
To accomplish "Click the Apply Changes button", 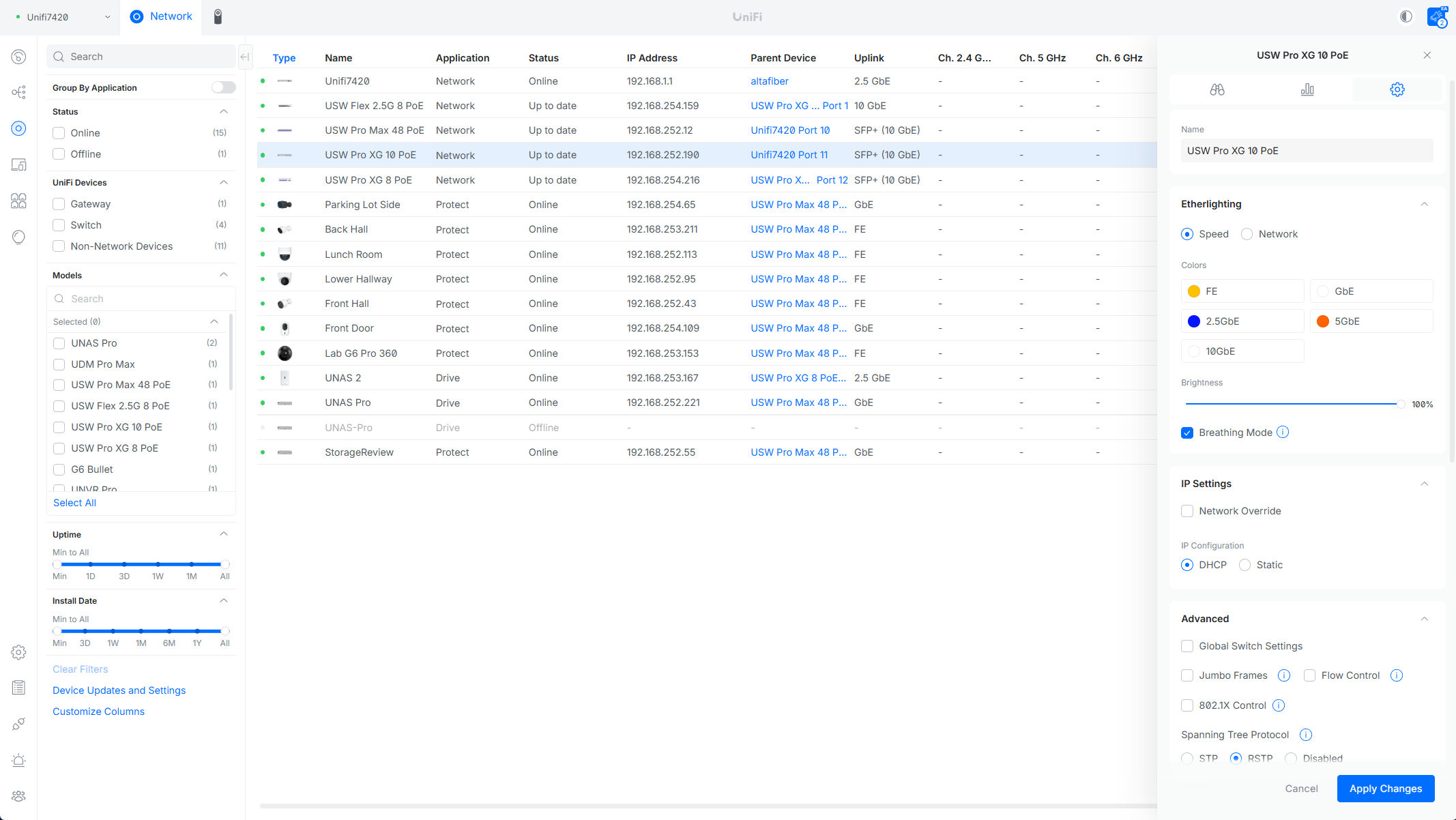I will point(1385,789).
